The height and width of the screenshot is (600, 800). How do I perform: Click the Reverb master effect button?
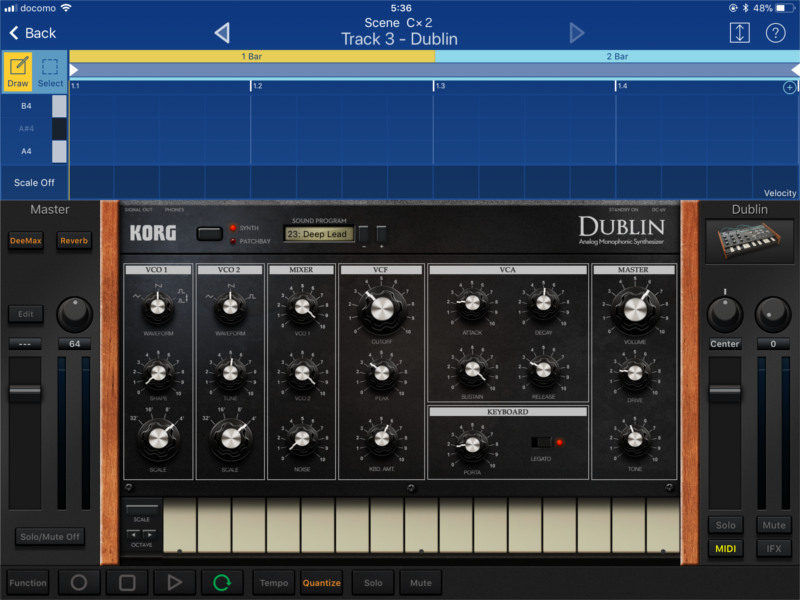tap(74, 240)
